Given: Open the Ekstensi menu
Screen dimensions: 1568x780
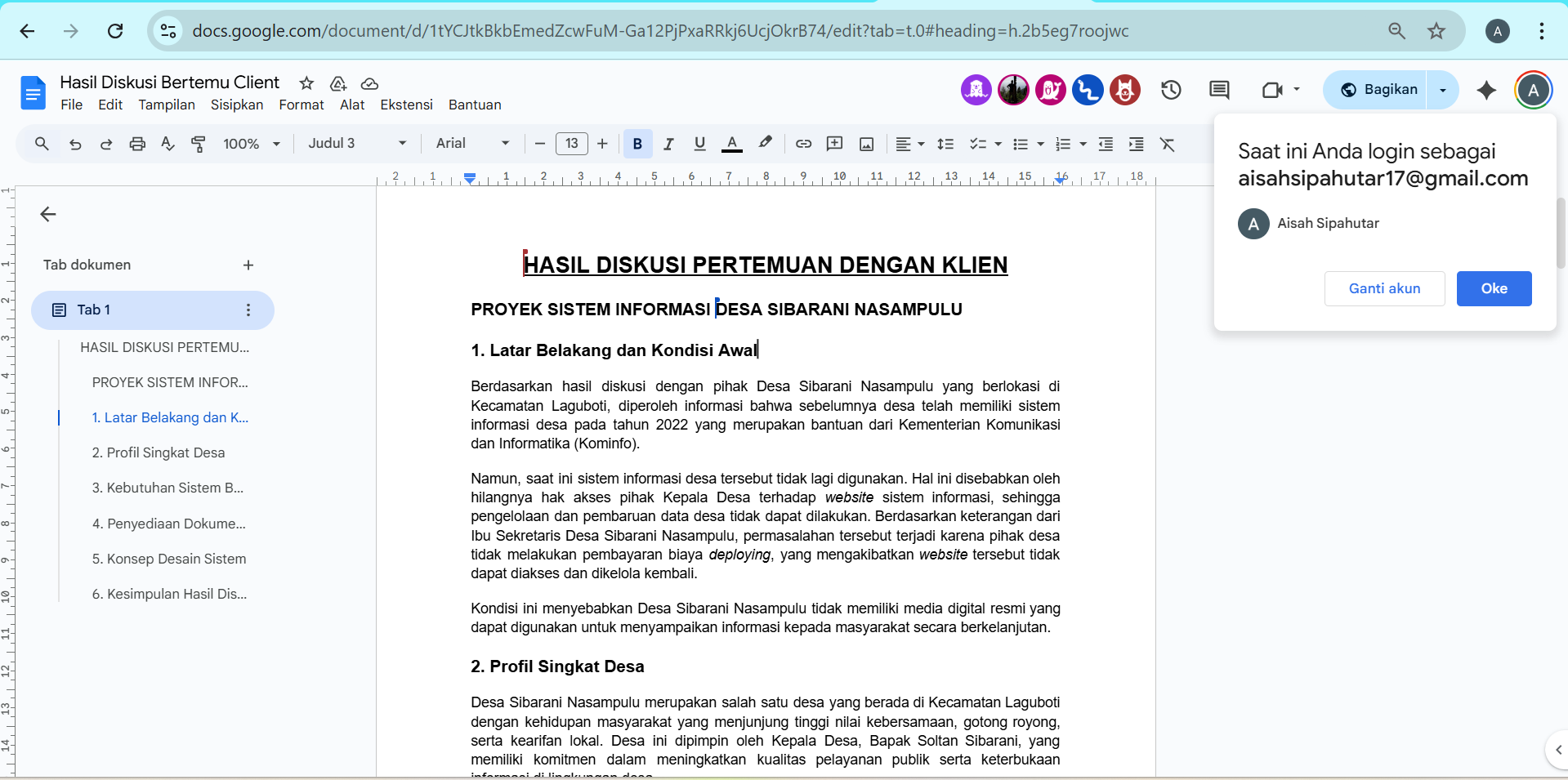Looking at the screenshot, I should (x=406, y=105).
